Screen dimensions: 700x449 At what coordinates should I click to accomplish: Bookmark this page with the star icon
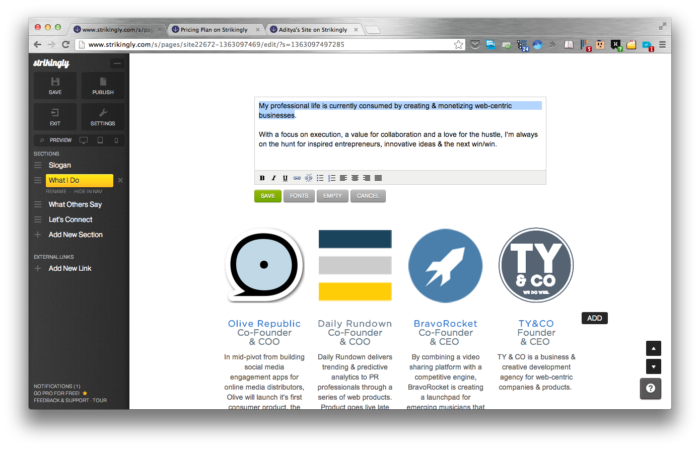pyautogui.click(x=459, y=45)
